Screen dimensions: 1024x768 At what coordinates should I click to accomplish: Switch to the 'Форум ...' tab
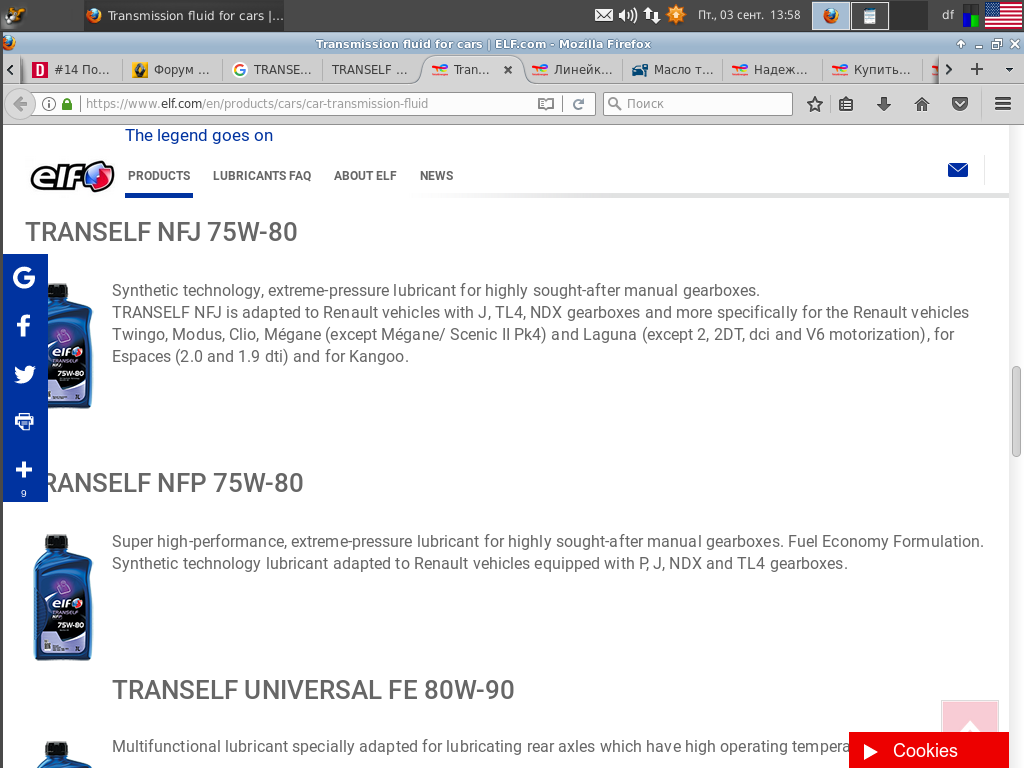pos(172,70)
